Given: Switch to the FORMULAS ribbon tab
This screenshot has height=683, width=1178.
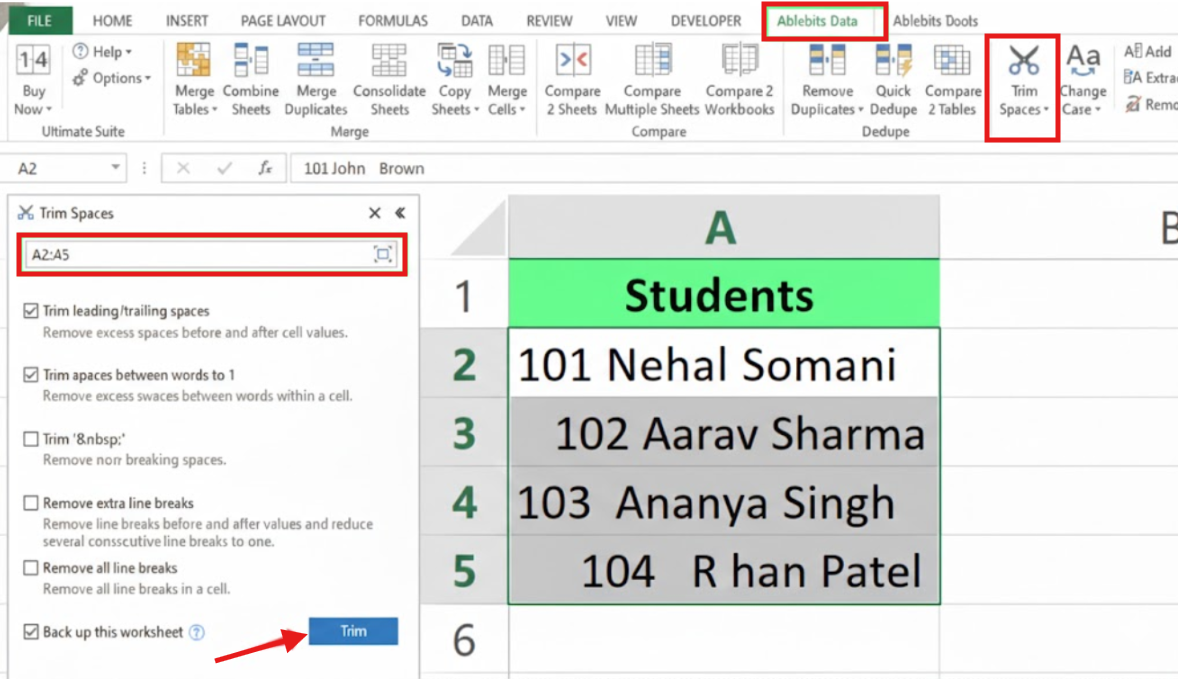Looking at the screenshot, I should [x=392, y=20].
